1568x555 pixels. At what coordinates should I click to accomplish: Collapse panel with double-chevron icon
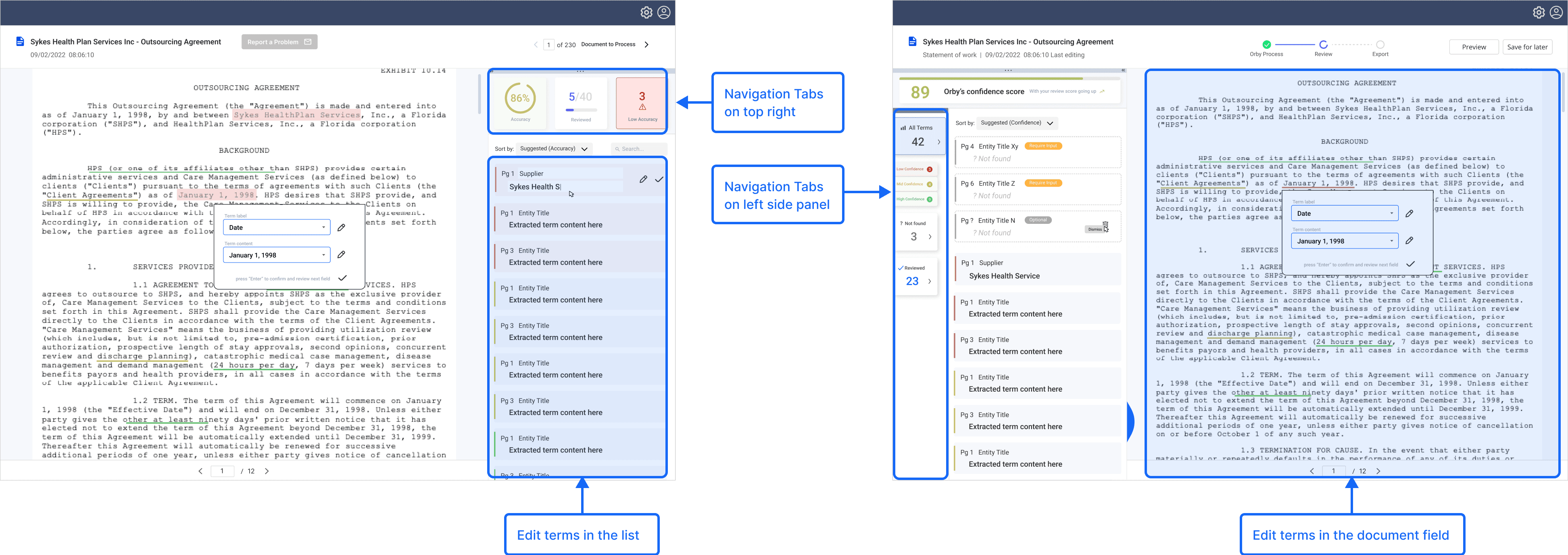point(1123,71)
